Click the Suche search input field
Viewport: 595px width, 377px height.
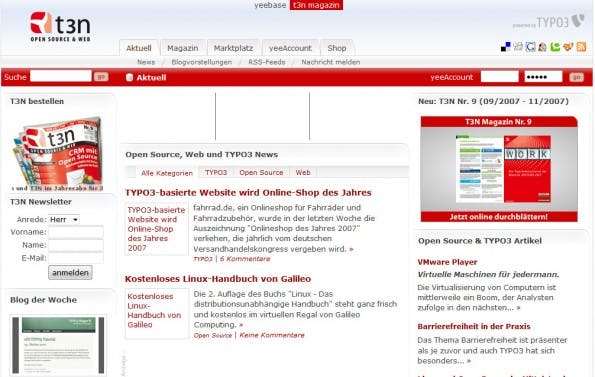(61, 76)
